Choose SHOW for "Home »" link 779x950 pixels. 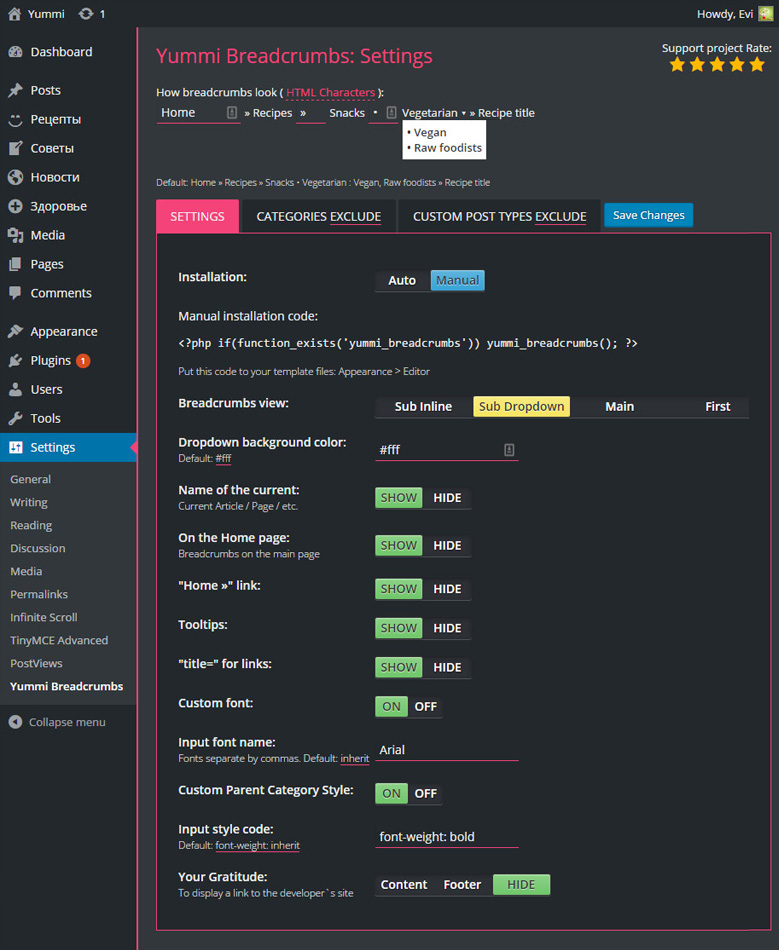pos(399,589)
